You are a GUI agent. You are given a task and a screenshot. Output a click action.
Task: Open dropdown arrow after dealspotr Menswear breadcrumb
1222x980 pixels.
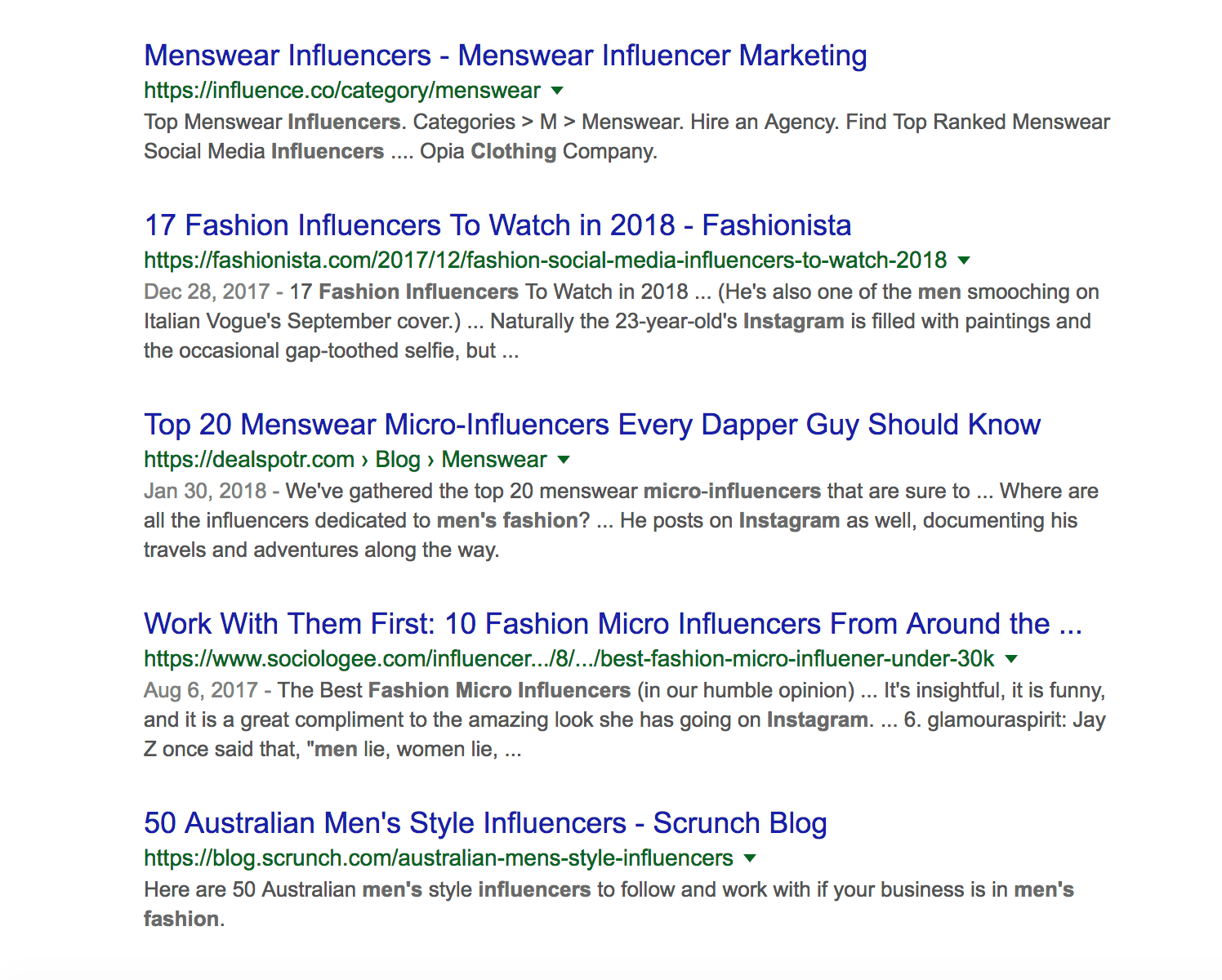(564, 460)
